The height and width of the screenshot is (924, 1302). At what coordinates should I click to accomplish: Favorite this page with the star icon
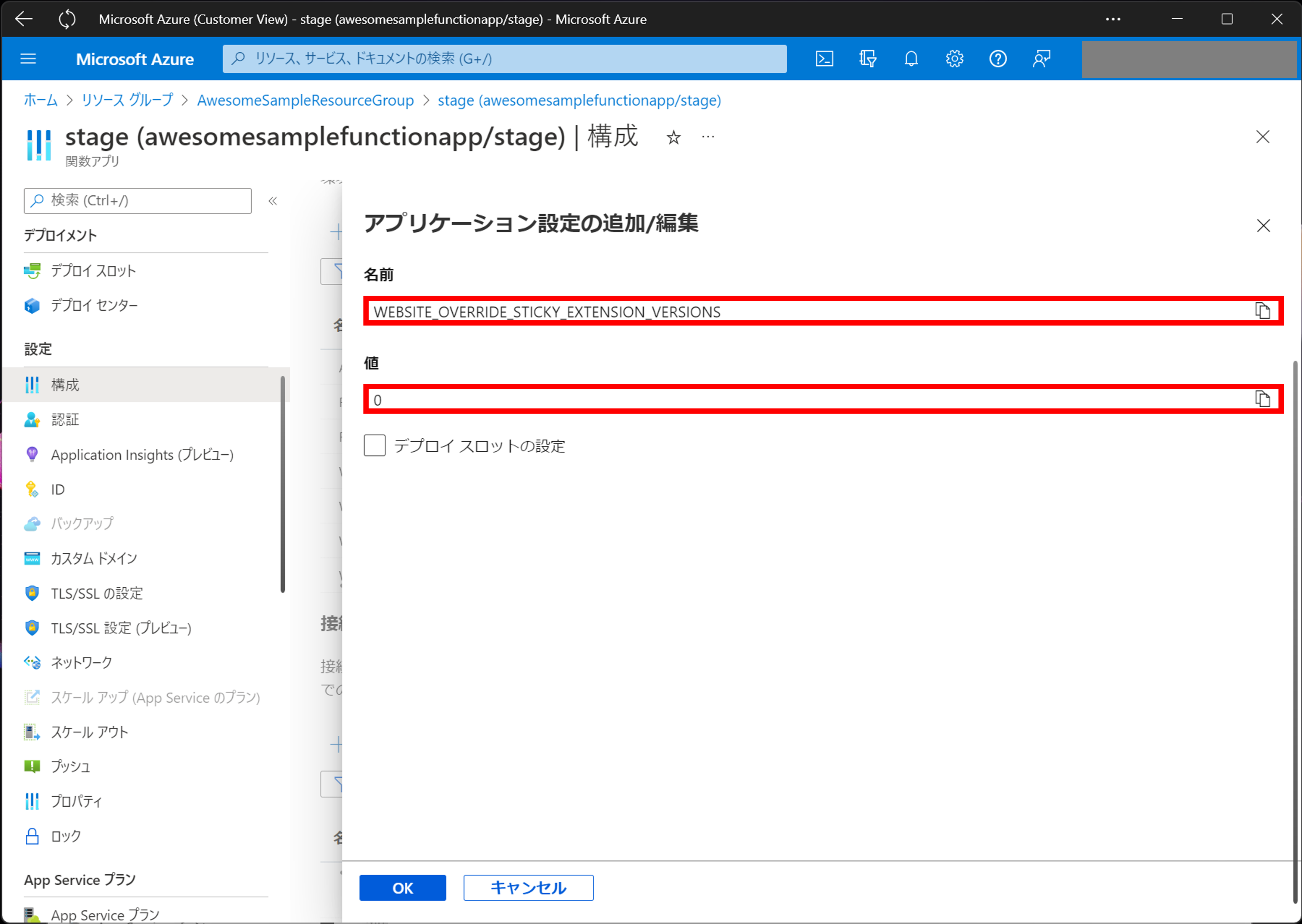(673, 137)
